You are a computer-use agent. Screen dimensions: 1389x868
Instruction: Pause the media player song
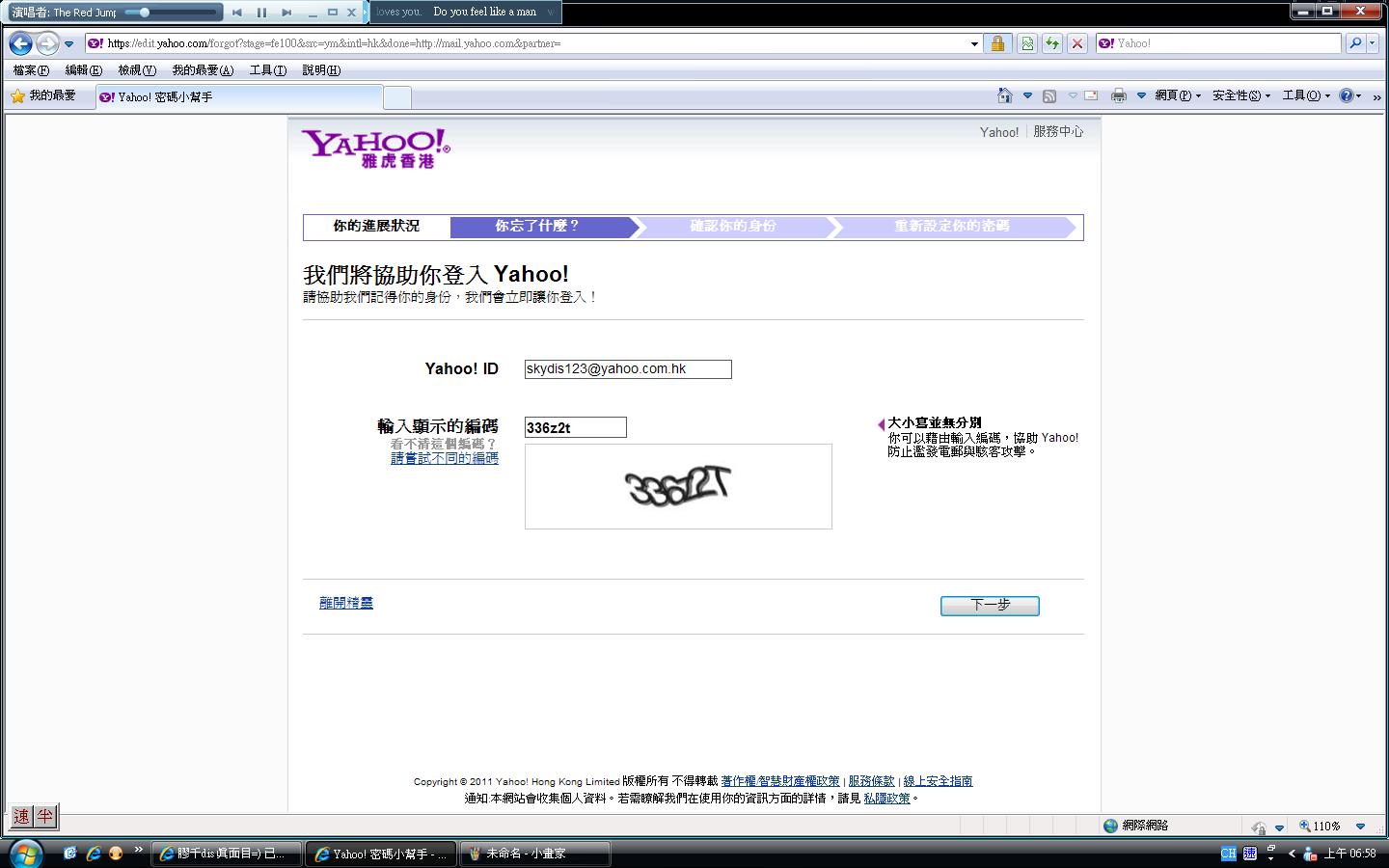[261, 13]
